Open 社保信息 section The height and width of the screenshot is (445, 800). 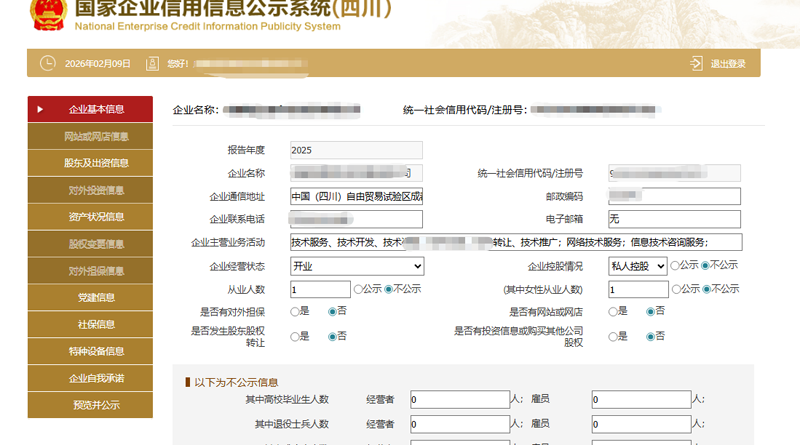point(90,325)
